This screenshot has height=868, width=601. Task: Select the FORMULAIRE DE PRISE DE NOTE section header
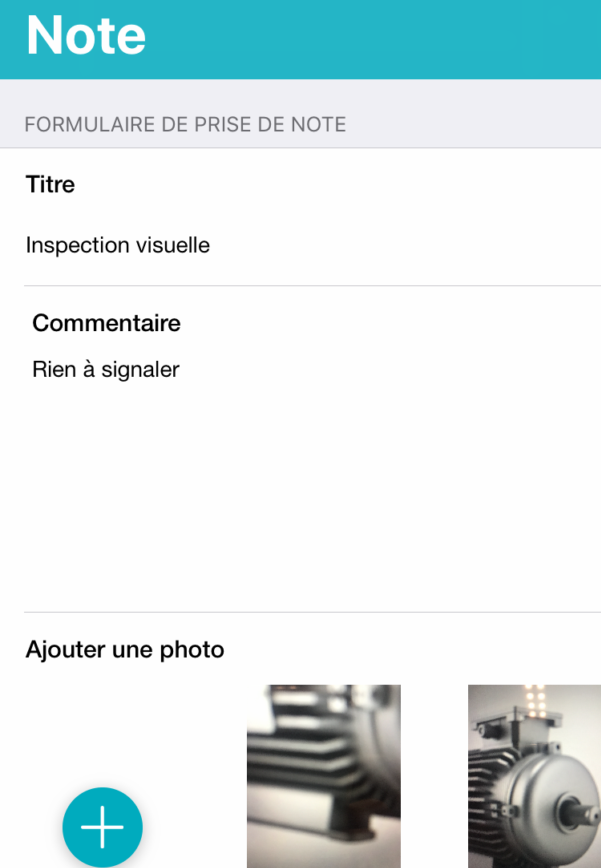(185, 125)
